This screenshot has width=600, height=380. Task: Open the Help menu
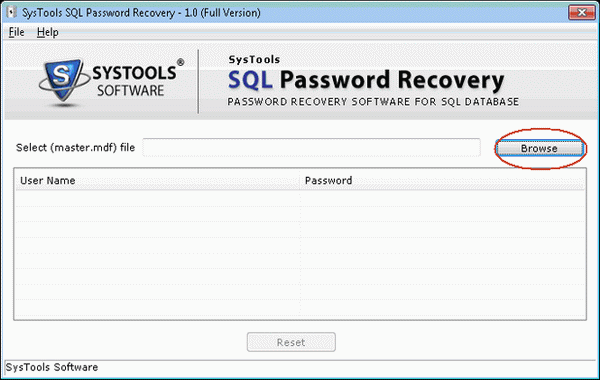[48, 32]
